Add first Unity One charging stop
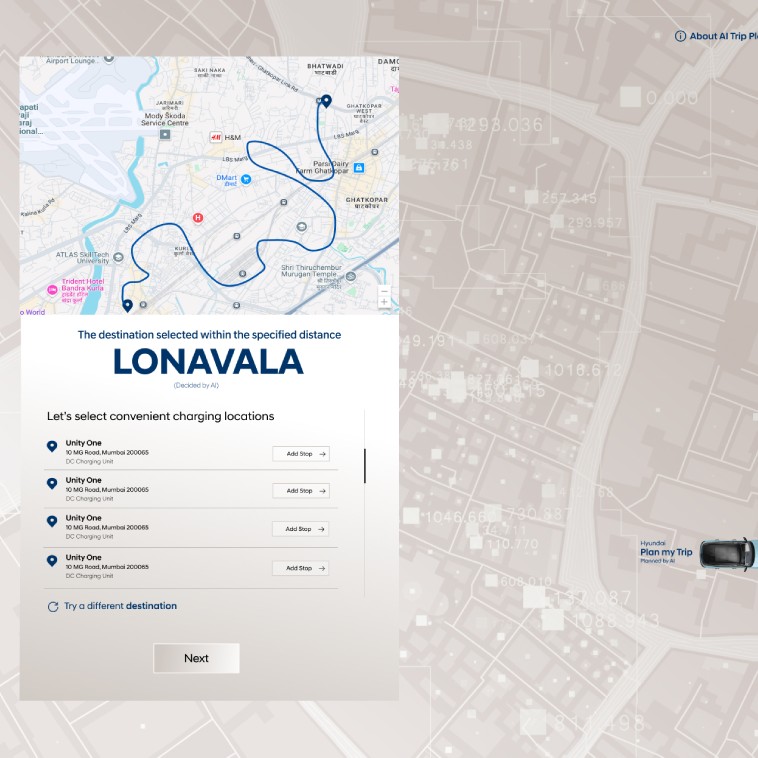 pos(300,454)
